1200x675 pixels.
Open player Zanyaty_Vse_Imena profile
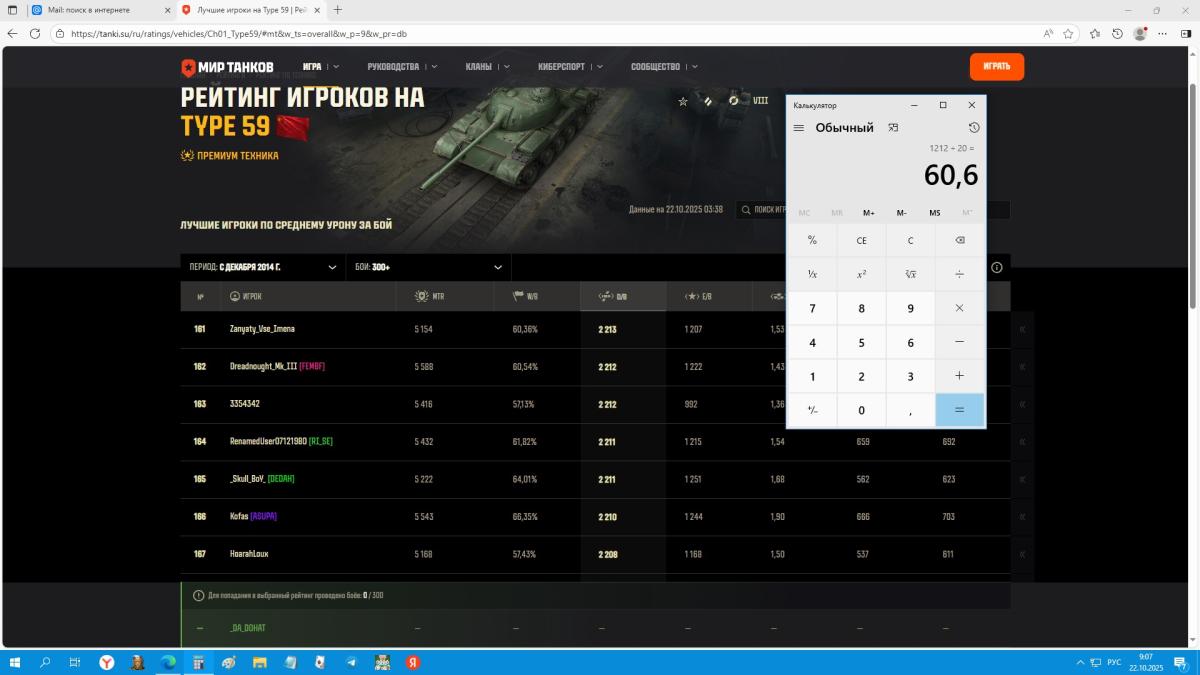point(262,329)
